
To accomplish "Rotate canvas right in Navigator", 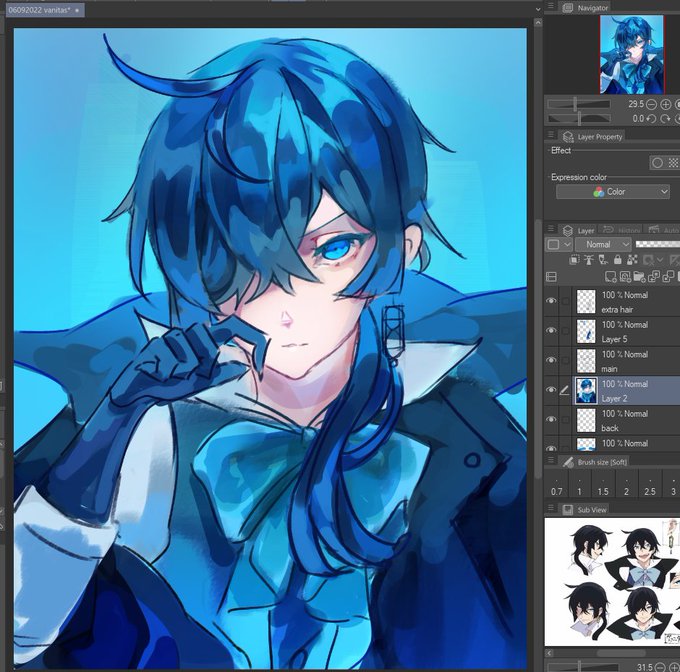I will 666,119.
